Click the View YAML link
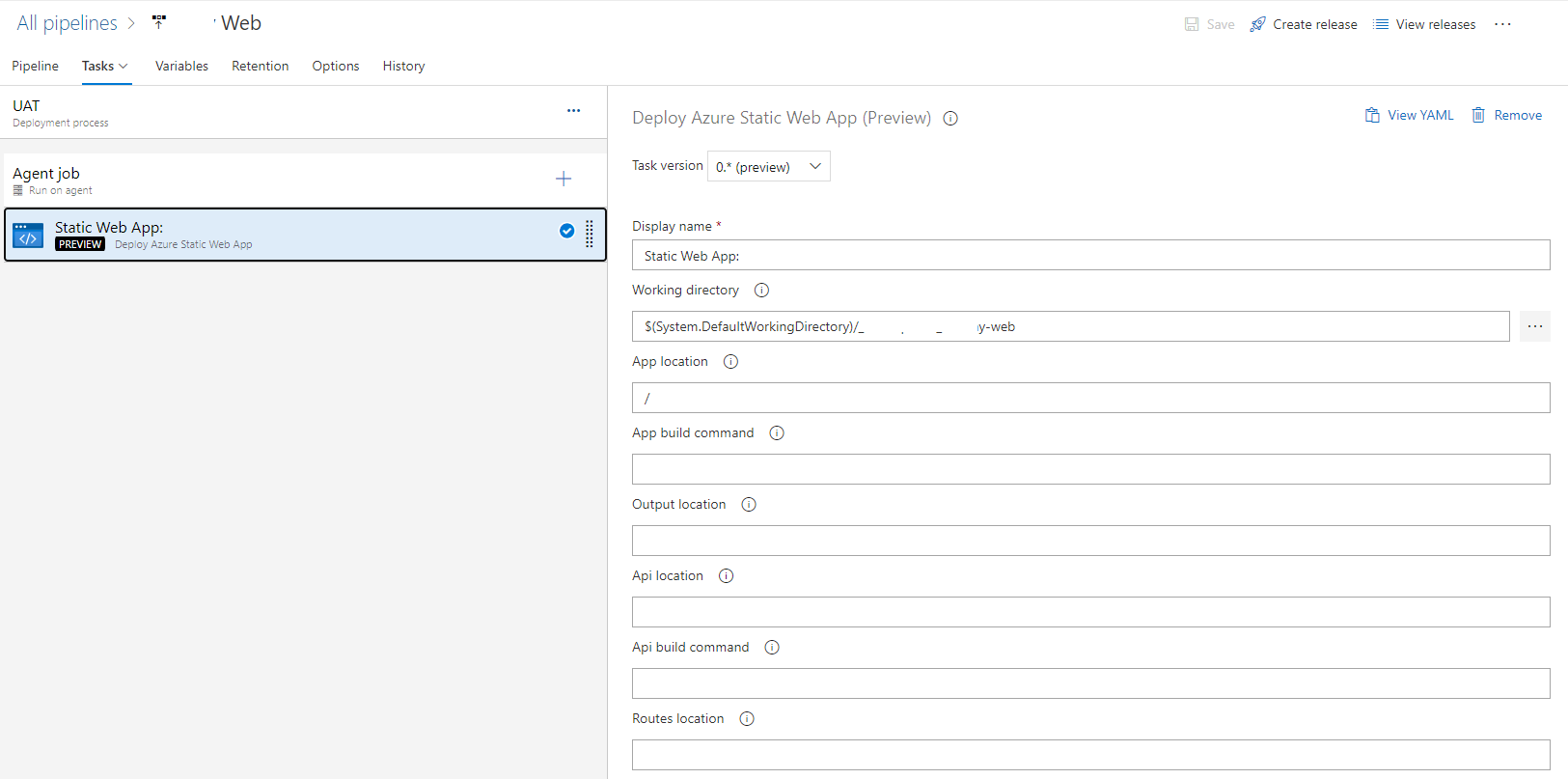Screen dimensions: 1568x779 click(x=1420, y=115)
